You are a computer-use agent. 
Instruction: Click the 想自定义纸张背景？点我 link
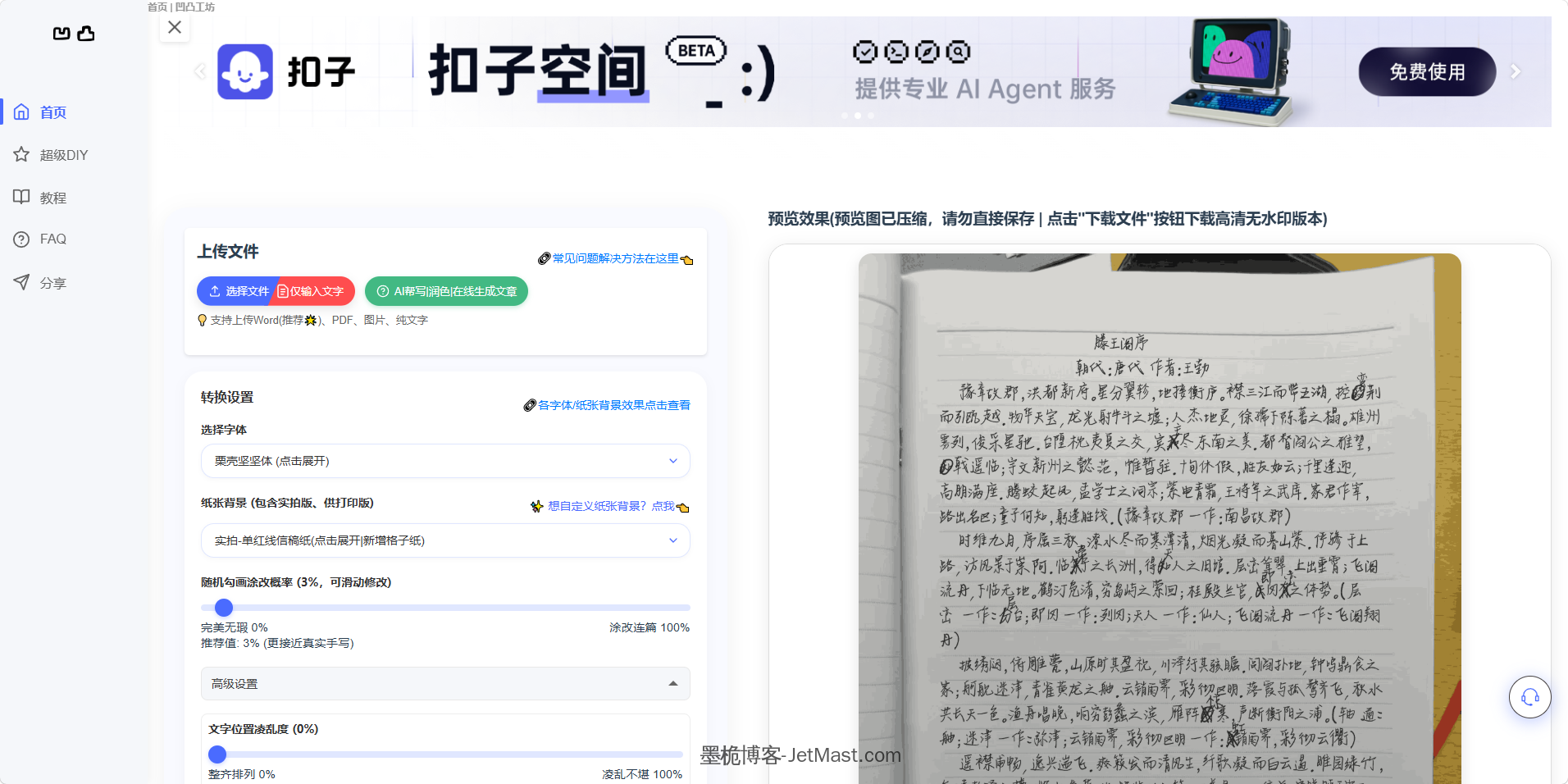[610, 506]
